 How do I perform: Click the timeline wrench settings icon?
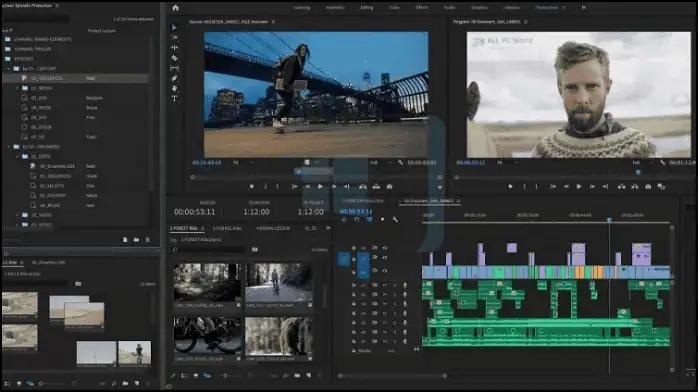click(x=395, y=219)
